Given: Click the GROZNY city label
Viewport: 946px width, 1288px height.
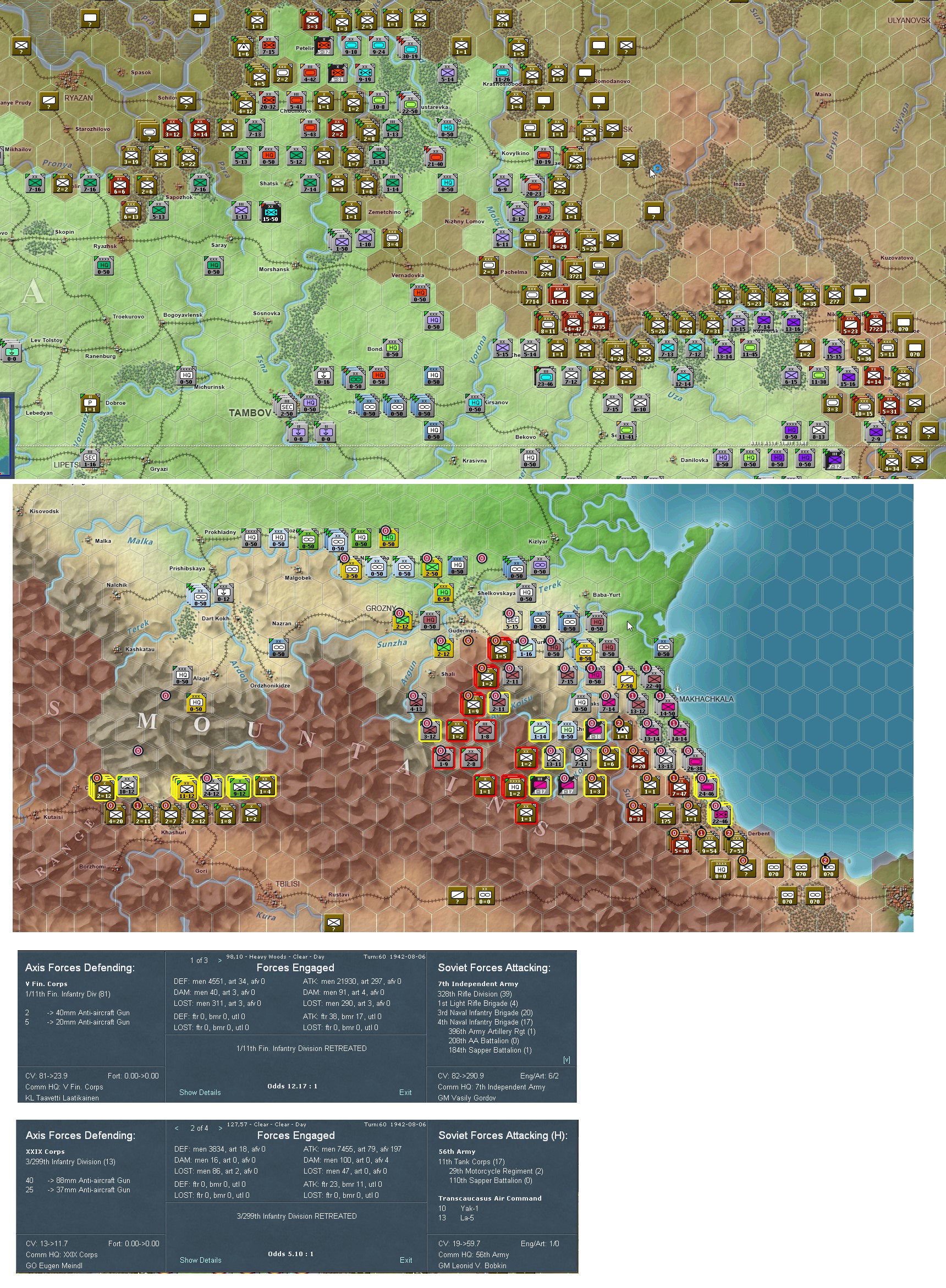Looking at the screenshot, I should click(x=381, y=608).
